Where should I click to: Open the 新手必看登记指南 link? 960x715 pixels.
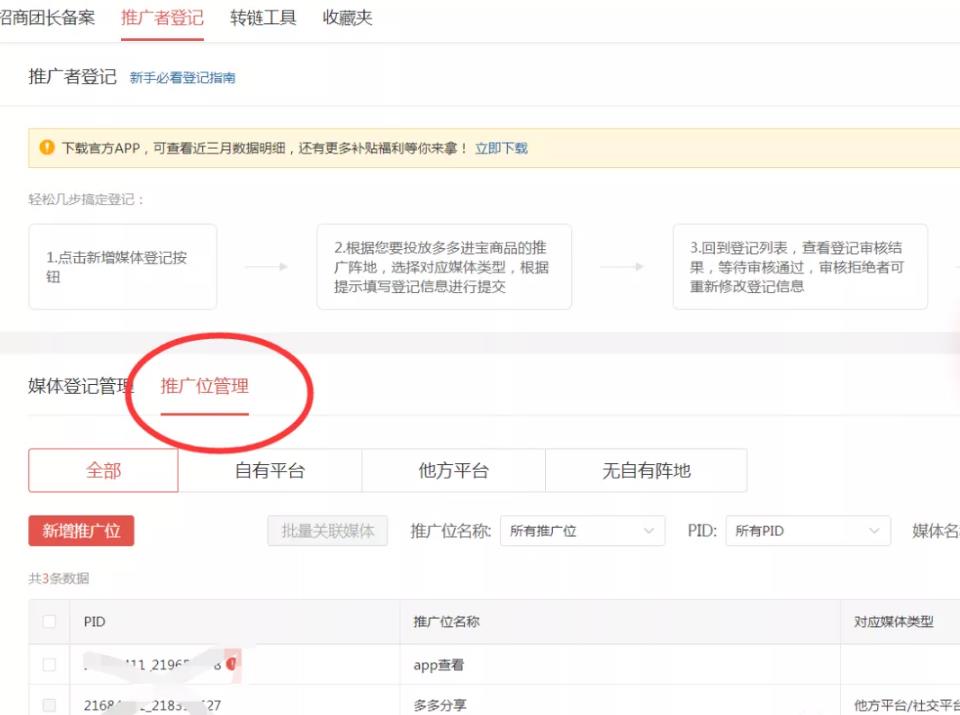(x=183, y=78)
